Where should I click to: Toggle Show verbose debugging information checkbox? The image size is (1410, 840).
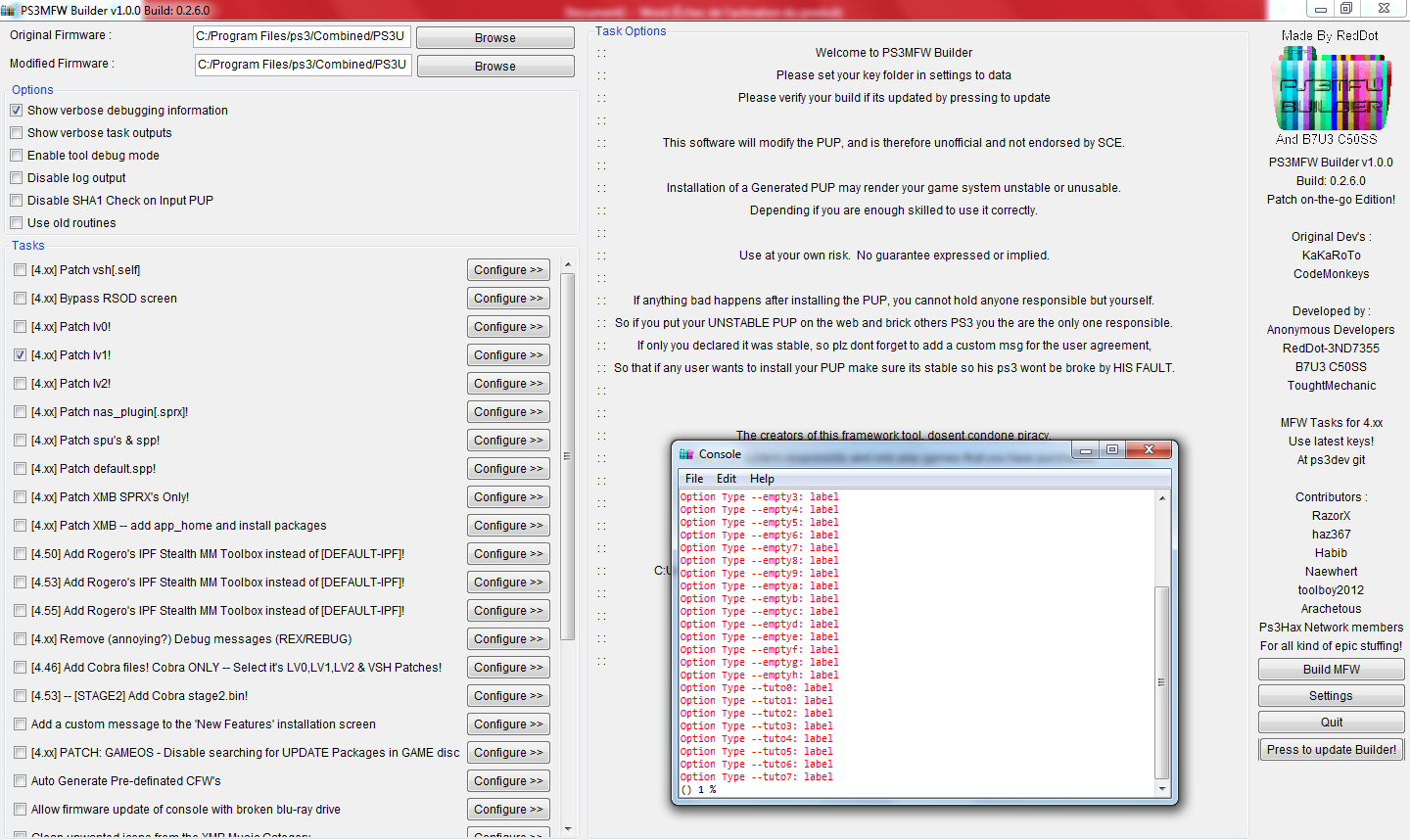tap(16, 111)
